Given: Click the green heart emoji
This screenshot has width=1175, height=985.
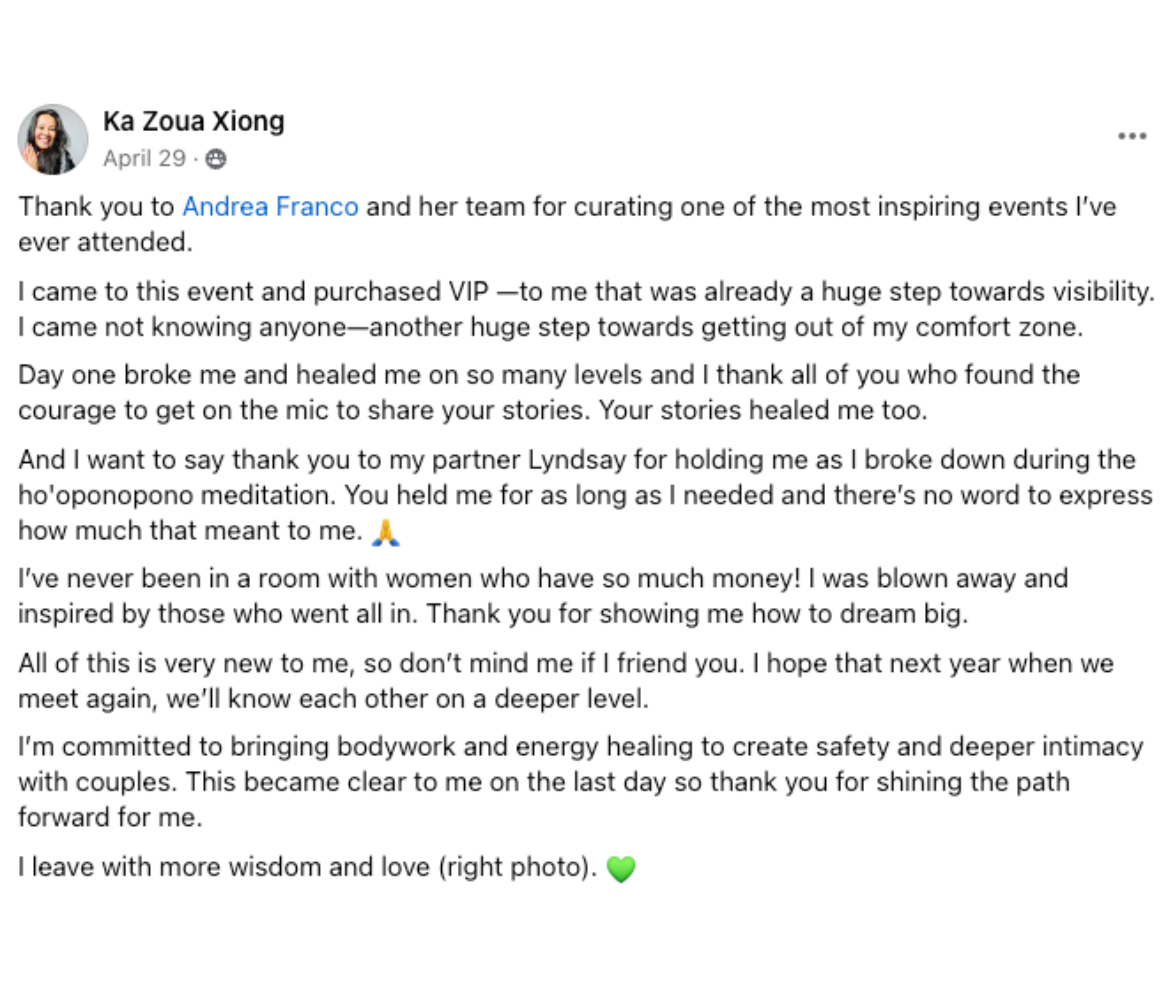Looking at the screenshot, I should pyautogui.click(x=620, y=869).
